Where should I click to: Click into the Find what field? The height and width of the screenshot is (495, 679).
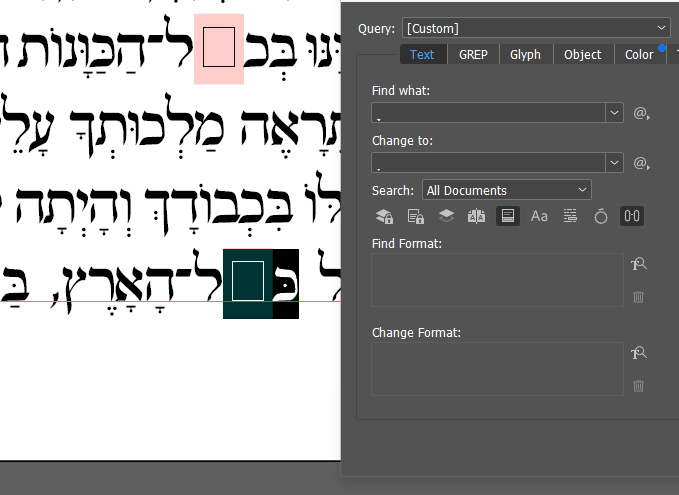(488, 113)
